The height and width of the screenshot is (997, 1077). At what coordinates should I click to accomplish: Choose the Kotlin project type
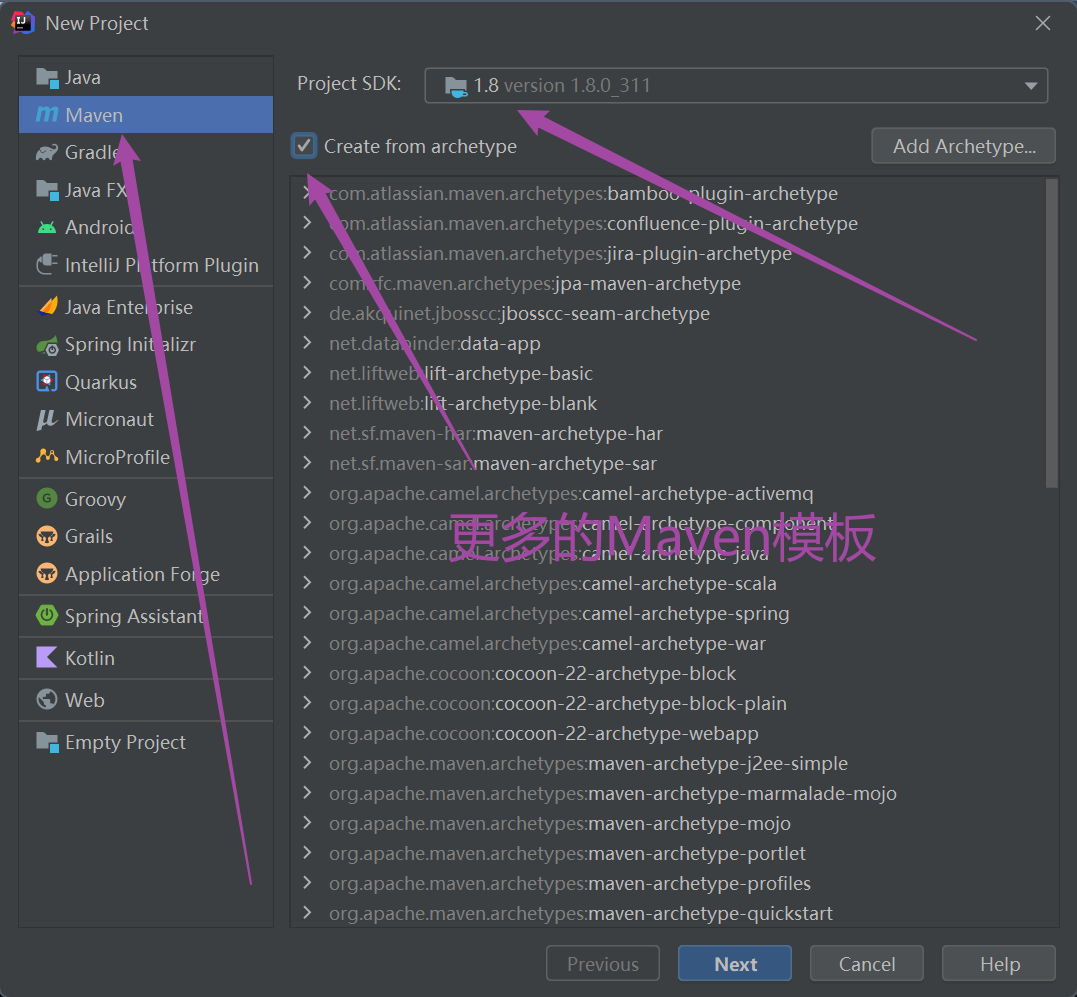pyautogui.click(x=146, y=658)
